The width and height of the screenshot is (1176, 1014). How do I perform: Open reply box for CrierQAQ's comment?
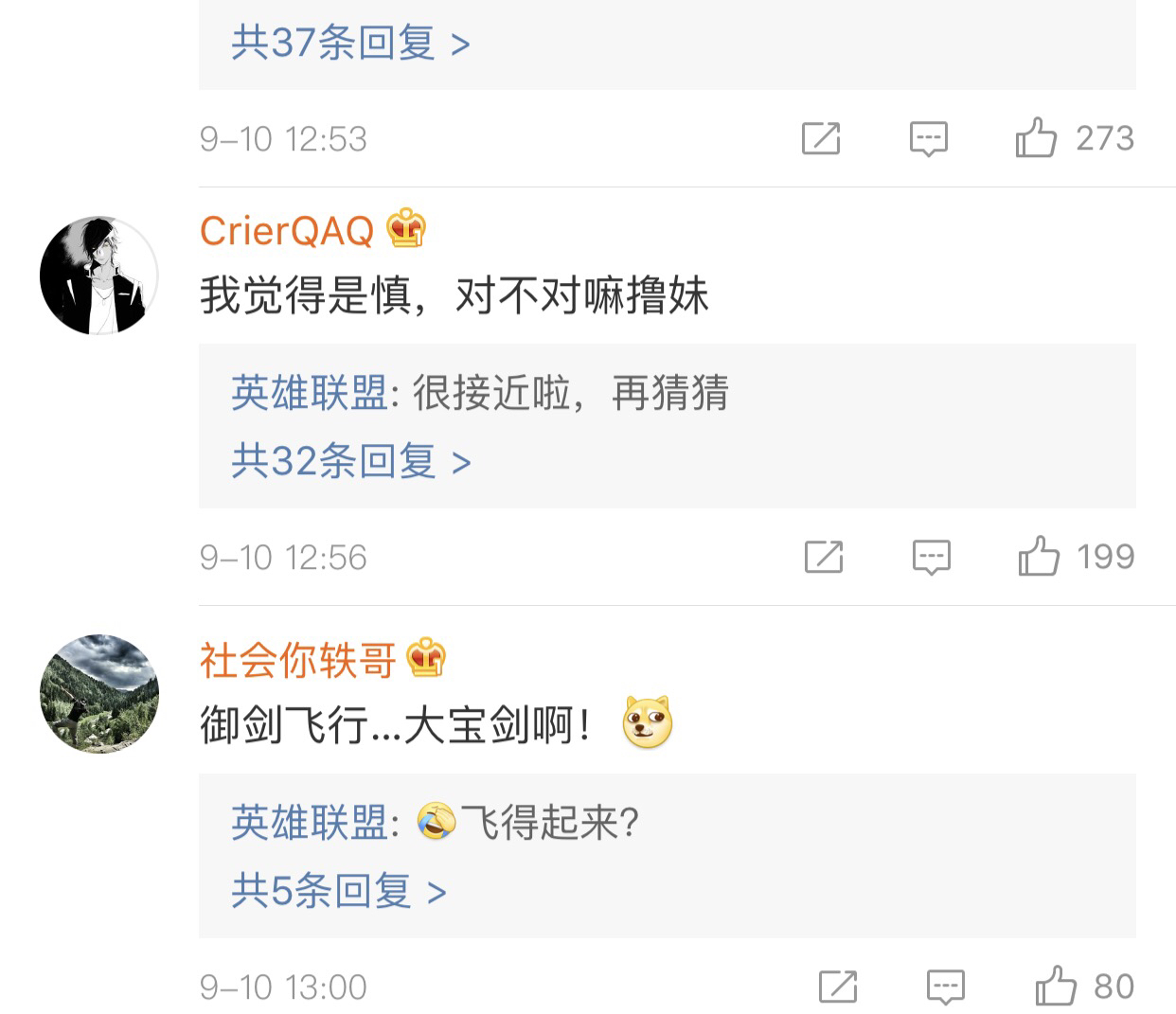(931, 558)
